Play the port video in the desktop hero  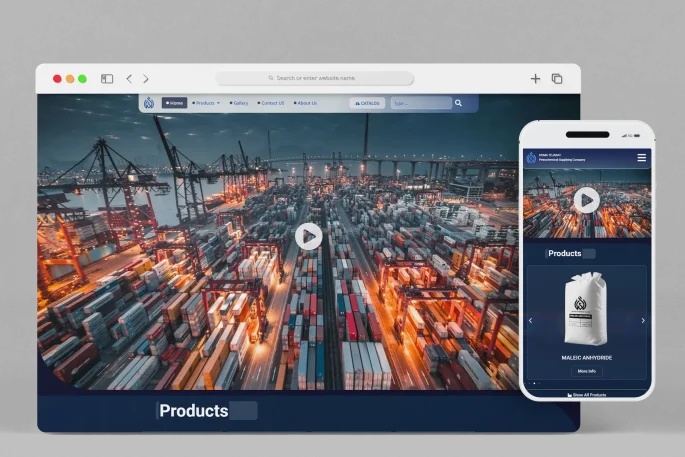308,236
